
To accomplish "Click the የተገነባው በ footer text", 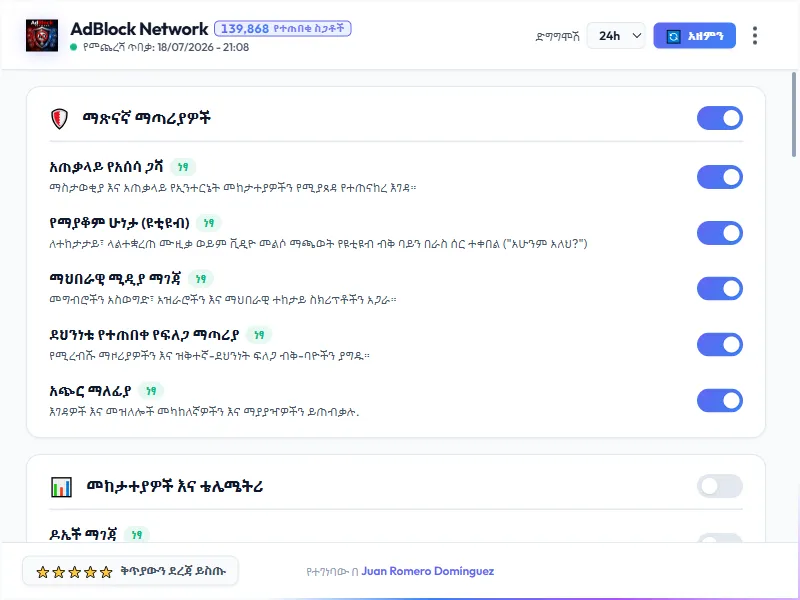I will point(332,572).
